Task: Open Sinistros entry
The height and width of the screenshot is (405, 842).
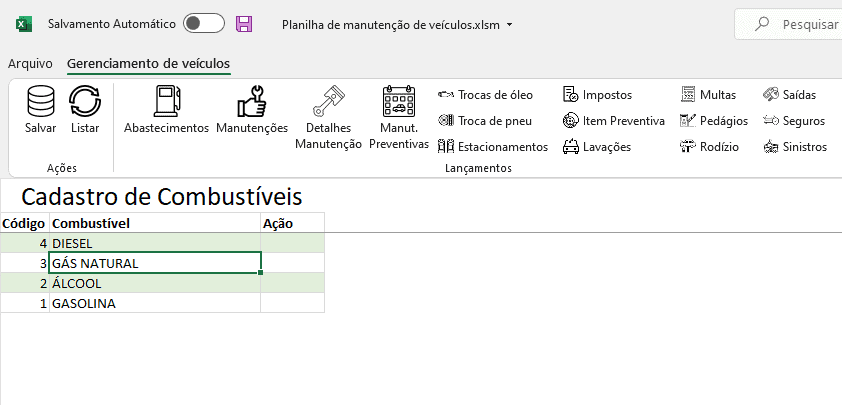Action: pyautogui.click(x=795, y=147)
